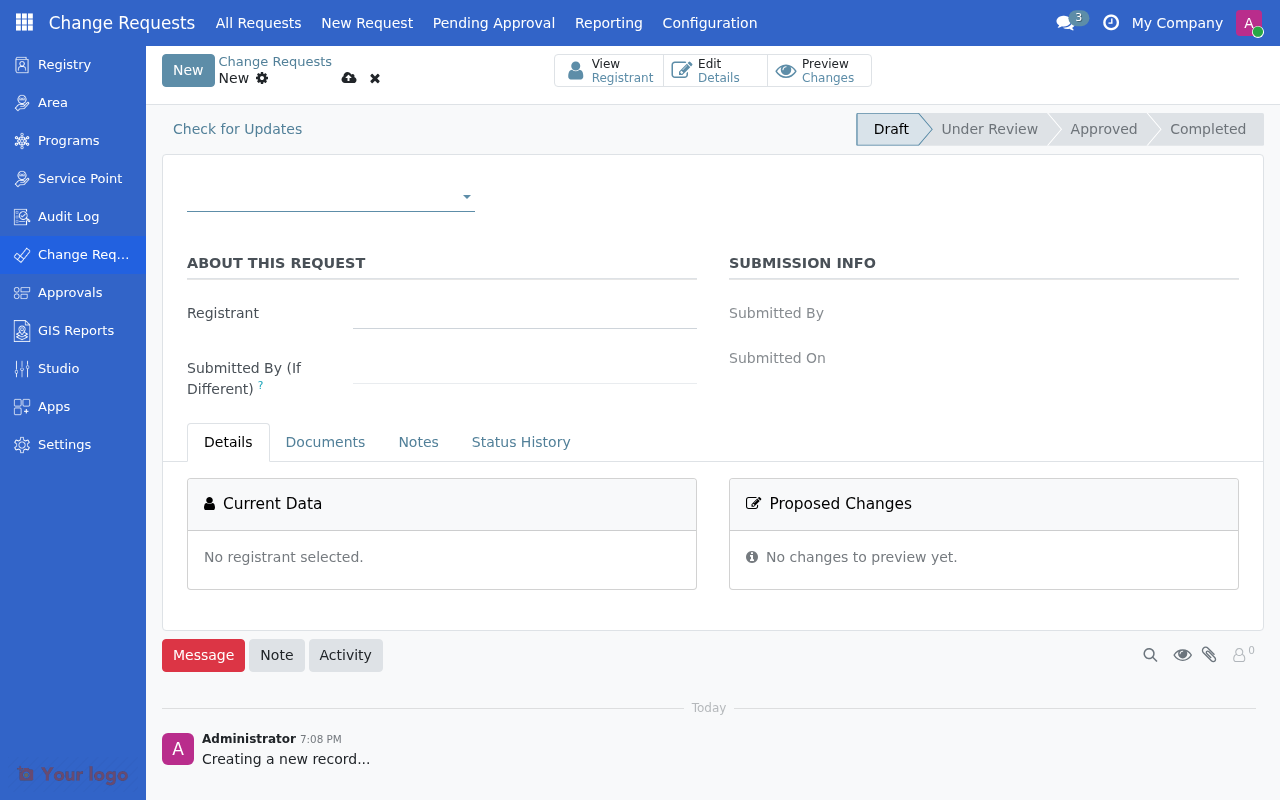Open the Registrant selection field

pos(525,313)
